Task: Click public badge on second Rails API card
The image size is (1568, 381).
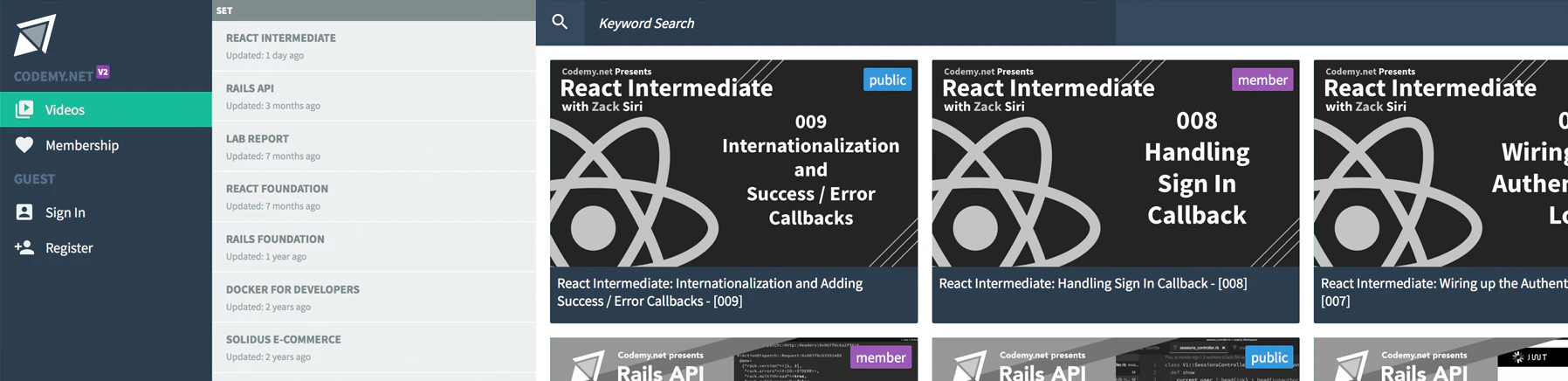Action: 1269,357
